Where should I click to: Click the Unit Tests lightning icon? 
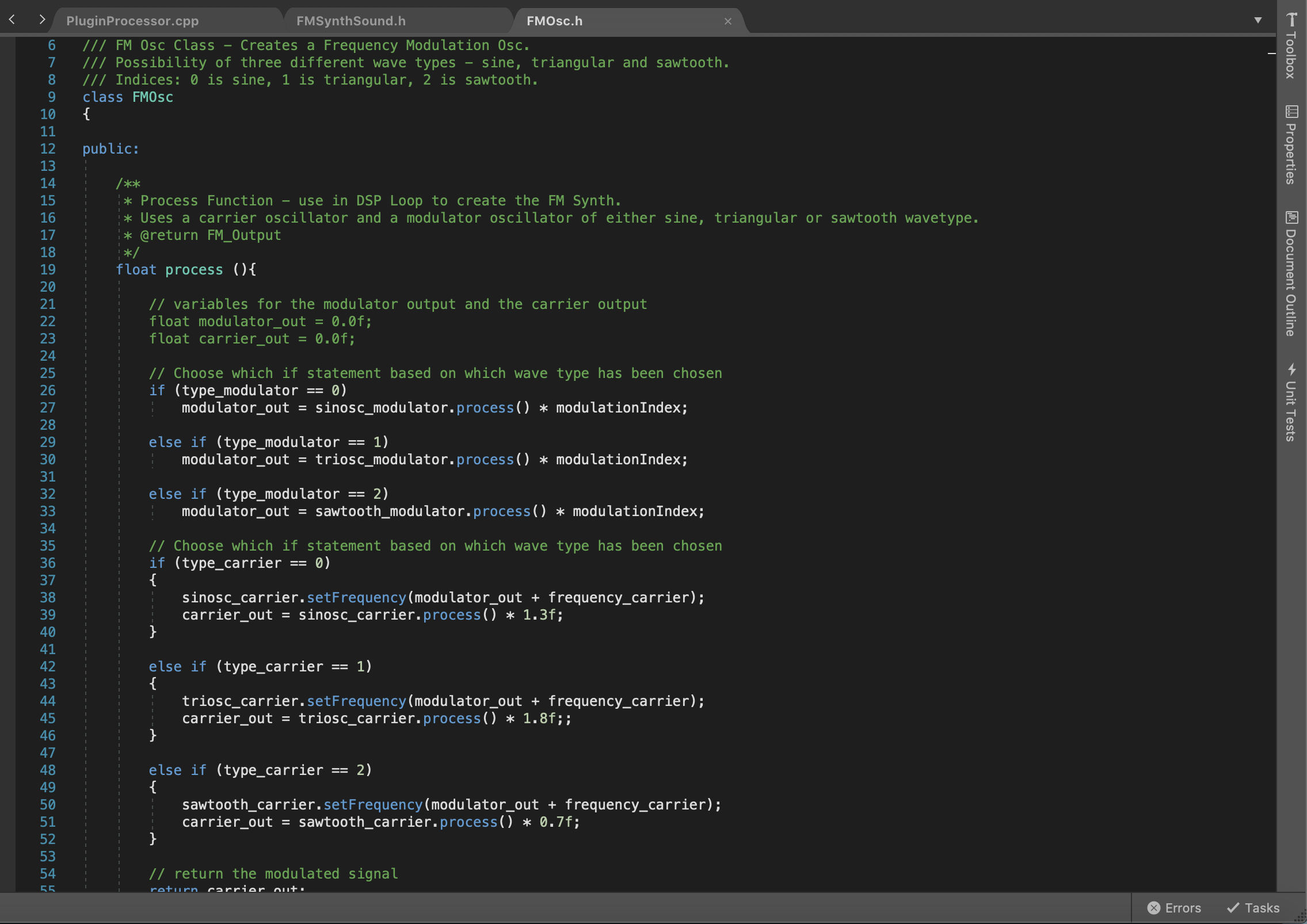pos(1291,369)
